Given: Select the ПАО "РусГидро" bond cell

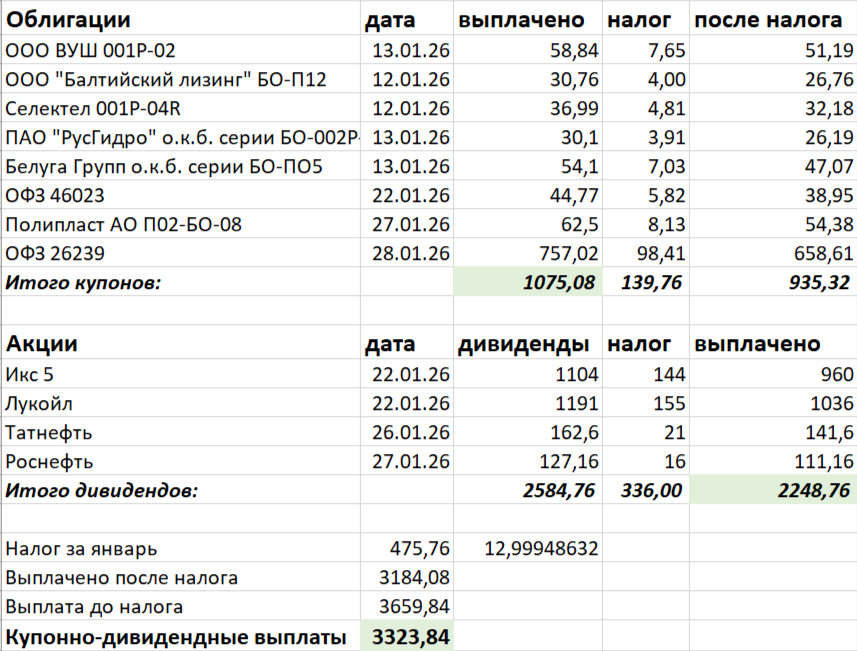Looking at the screenshot, I should tap(181, 137).
